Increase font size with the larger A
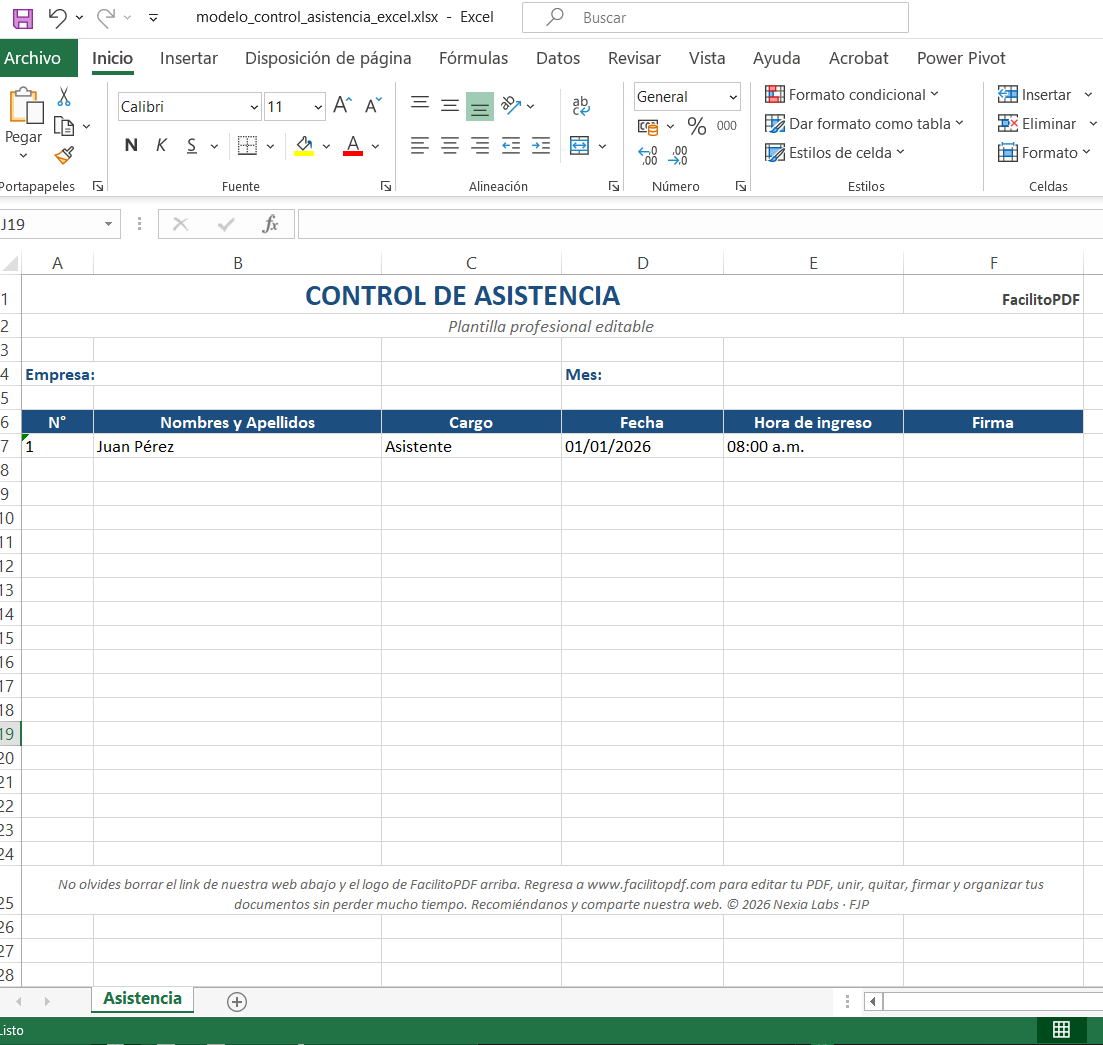Screen dimensions: 1103x1045 (x=343, y=105)
